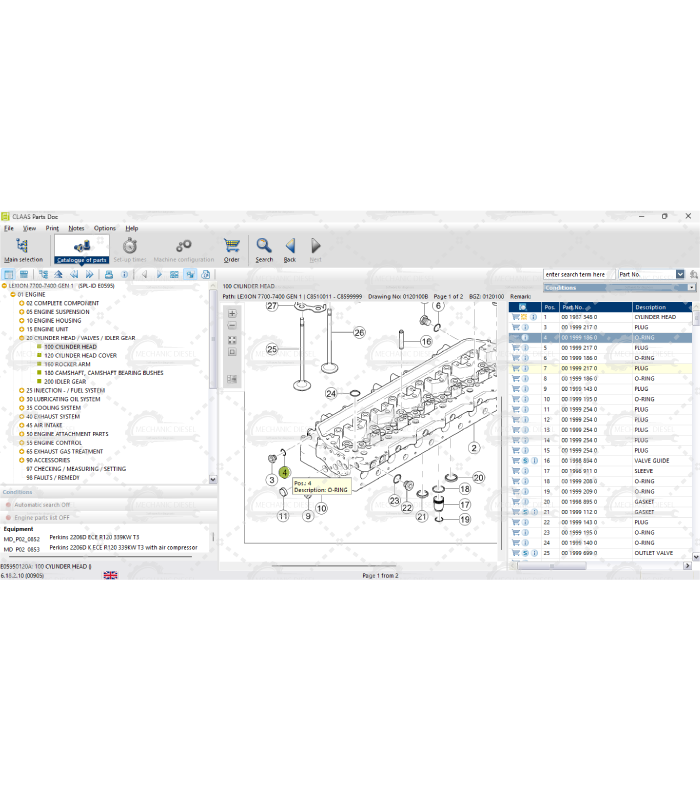Image resolution: width=700 pixels, height=800 pixels.
Task: Open Main selection from the toolbar
Action: coord(23,249)
